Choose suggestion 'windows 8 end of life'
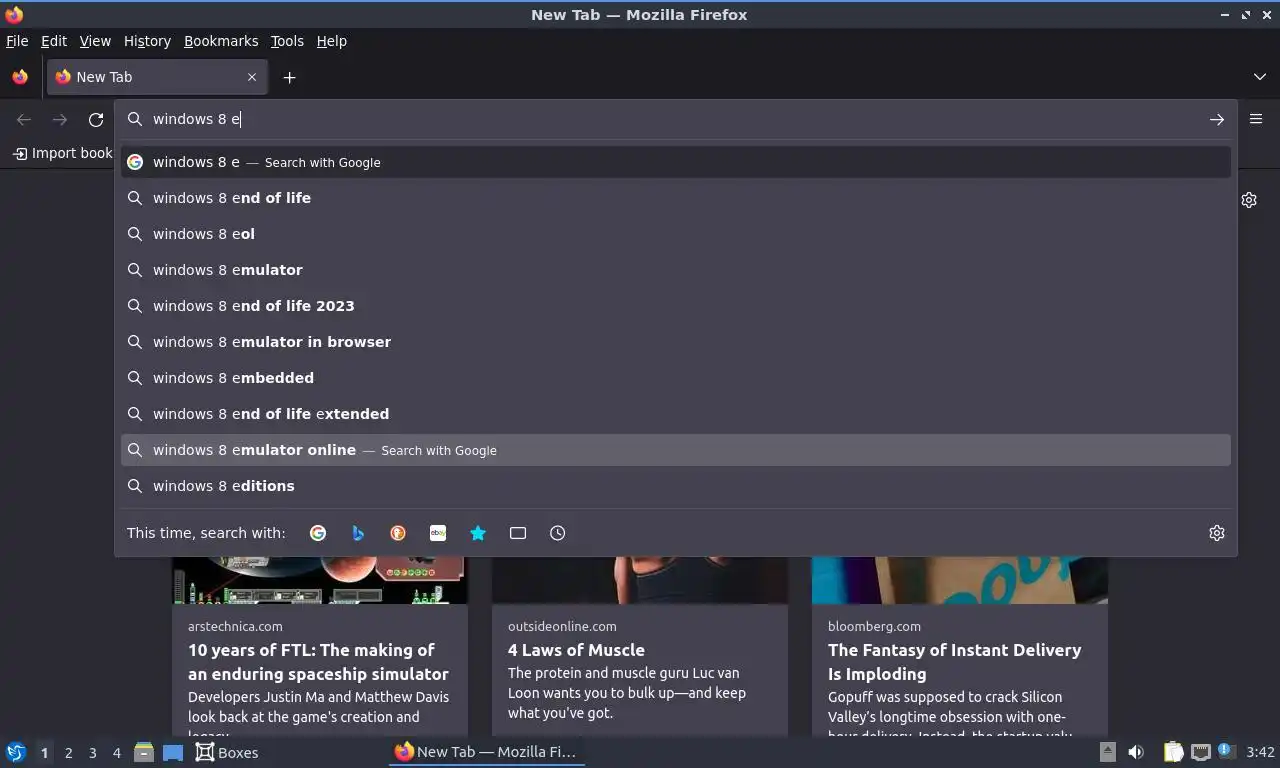This screenshot has width=1280, height=768. pos(676,198)
